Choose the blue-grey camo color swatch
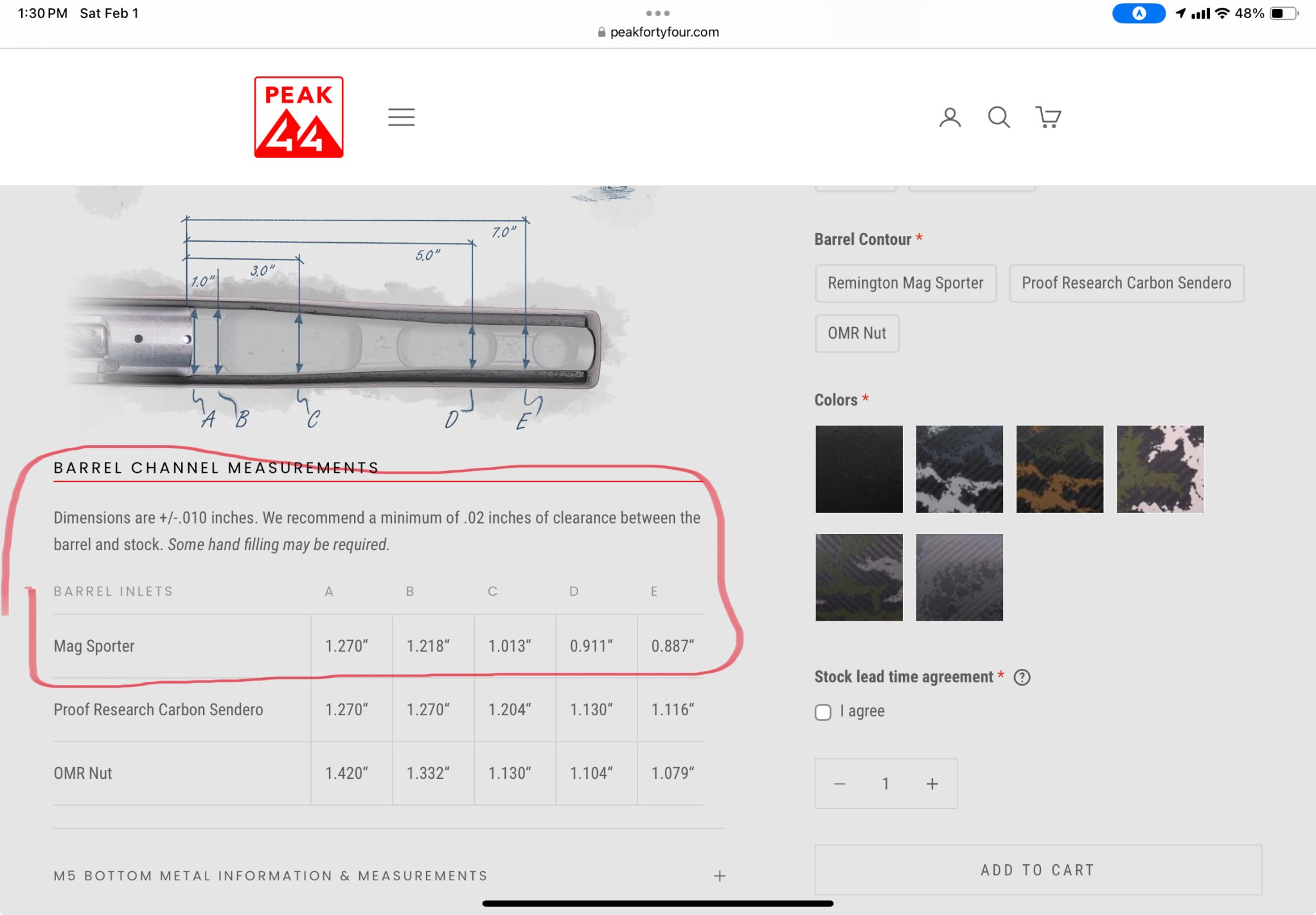1316x915 pixels. tap(959, 469)
